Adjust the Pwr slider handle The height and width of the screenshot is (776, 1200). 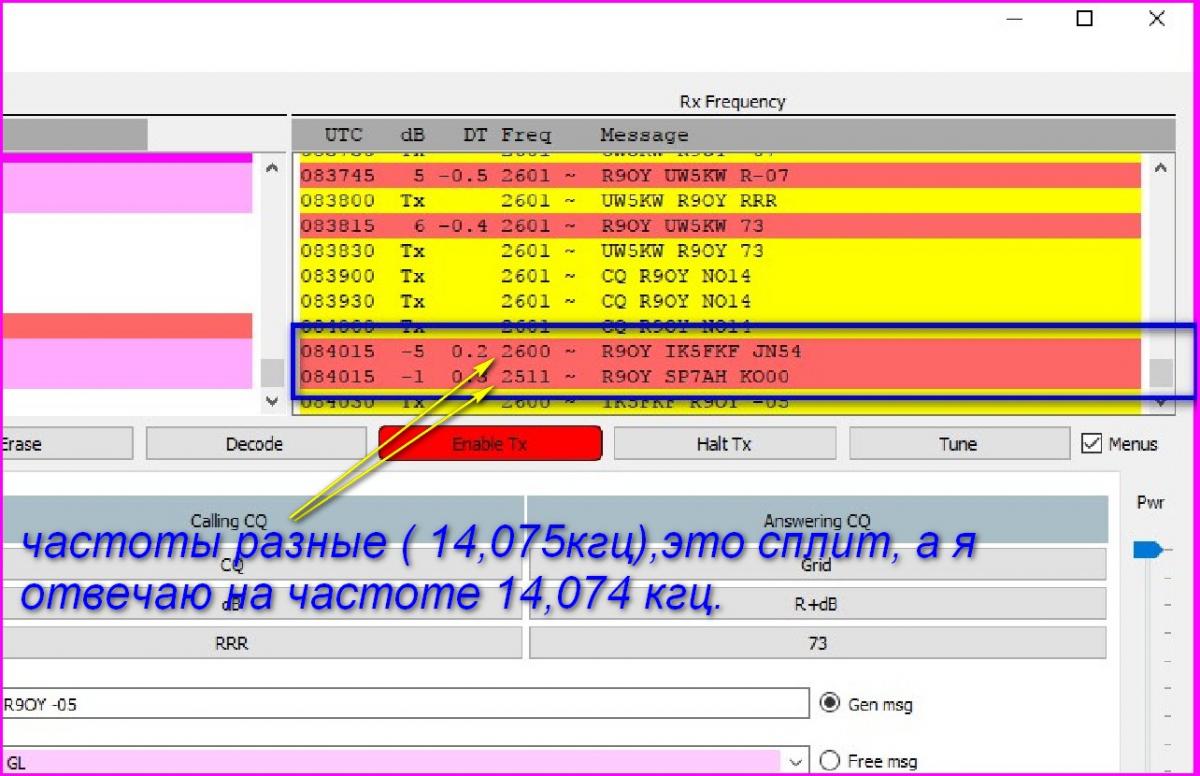[x=1148, y=549]
